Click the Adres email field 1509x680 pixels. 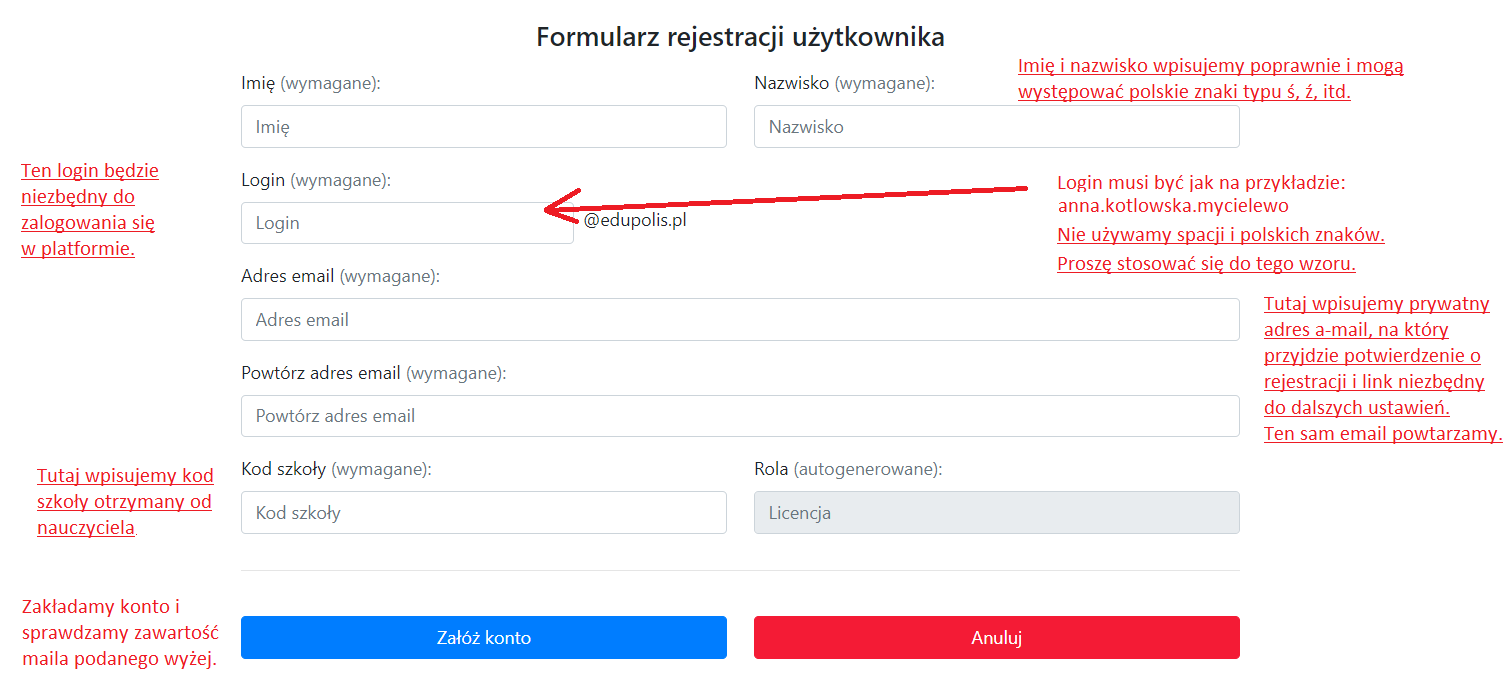[x=740, y=320]
